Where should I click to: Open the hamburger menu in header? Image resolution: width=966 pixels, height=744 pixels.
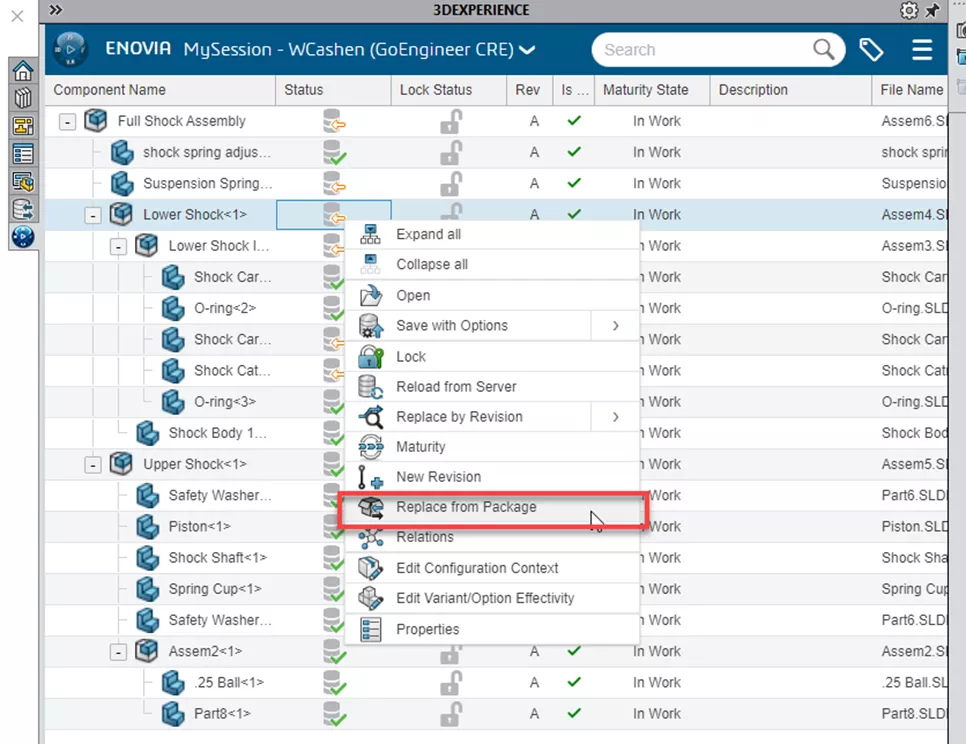point(922,50)
